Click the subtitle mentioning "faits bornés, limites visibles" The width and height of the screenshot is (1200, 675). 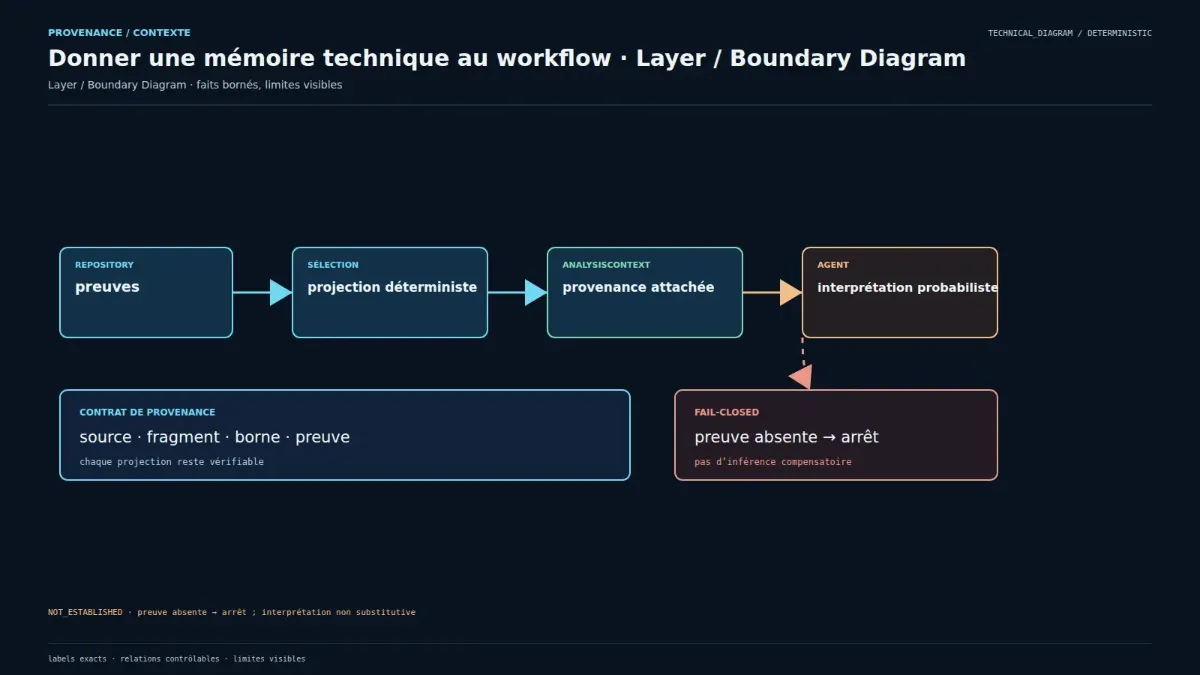click(195, 85)
